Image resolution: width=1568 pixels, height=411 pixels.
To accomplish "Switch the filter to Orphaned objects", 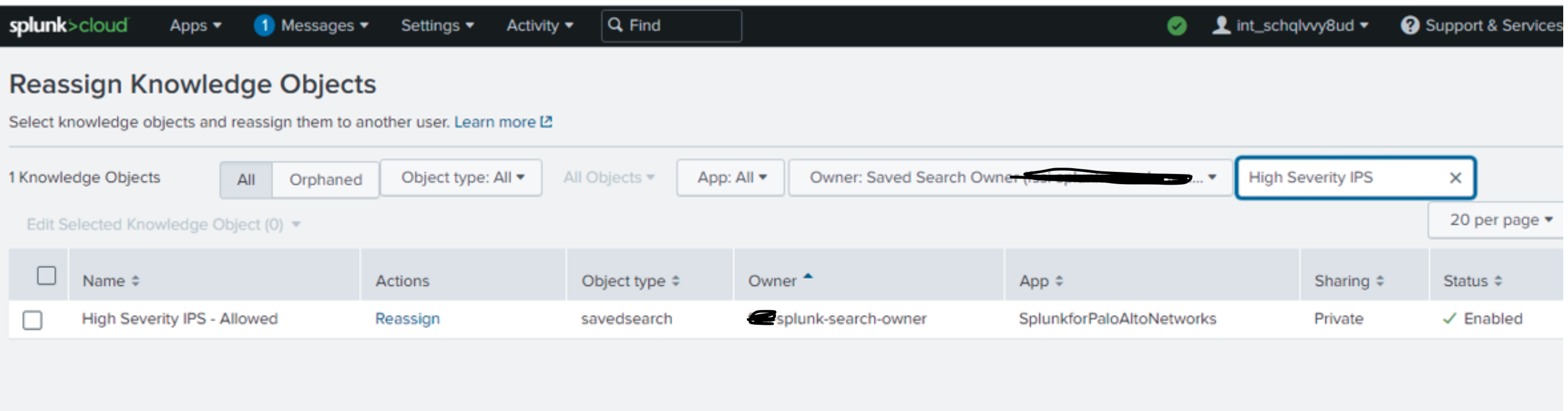I will point(325,179).
